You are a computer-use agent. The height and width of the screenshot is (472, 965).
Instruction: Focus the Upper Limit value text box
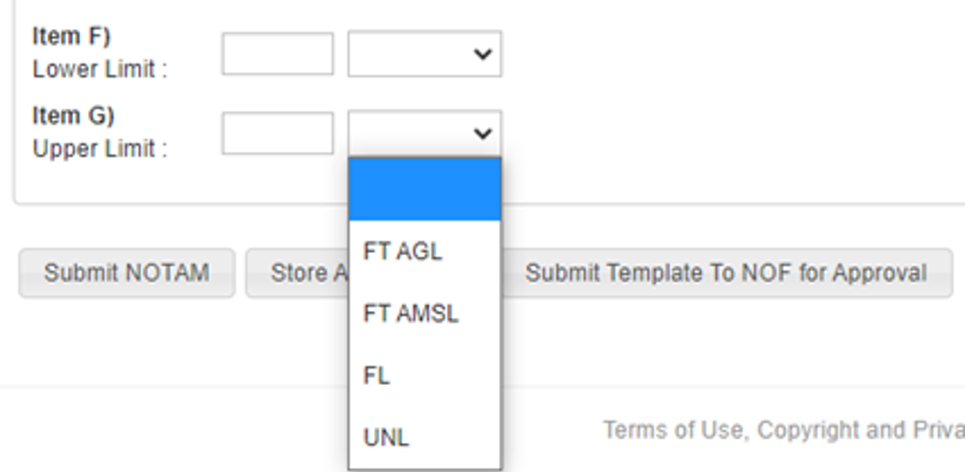pos(278,133)
